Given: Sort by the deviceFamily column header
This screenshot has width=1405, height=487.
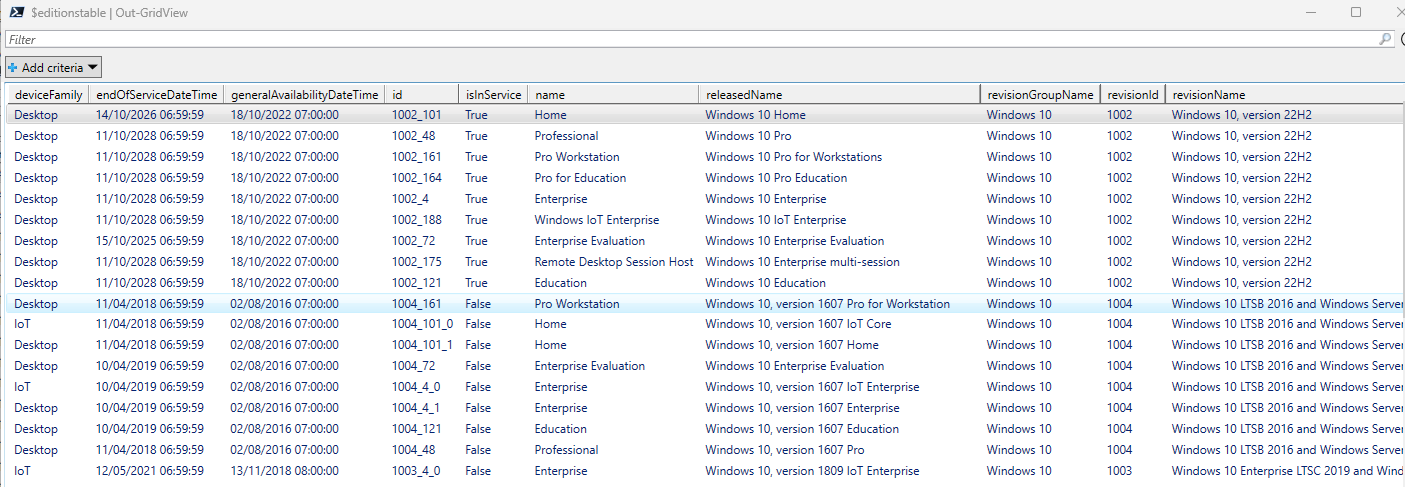Looking at the screenshot, I should [48, 95].
